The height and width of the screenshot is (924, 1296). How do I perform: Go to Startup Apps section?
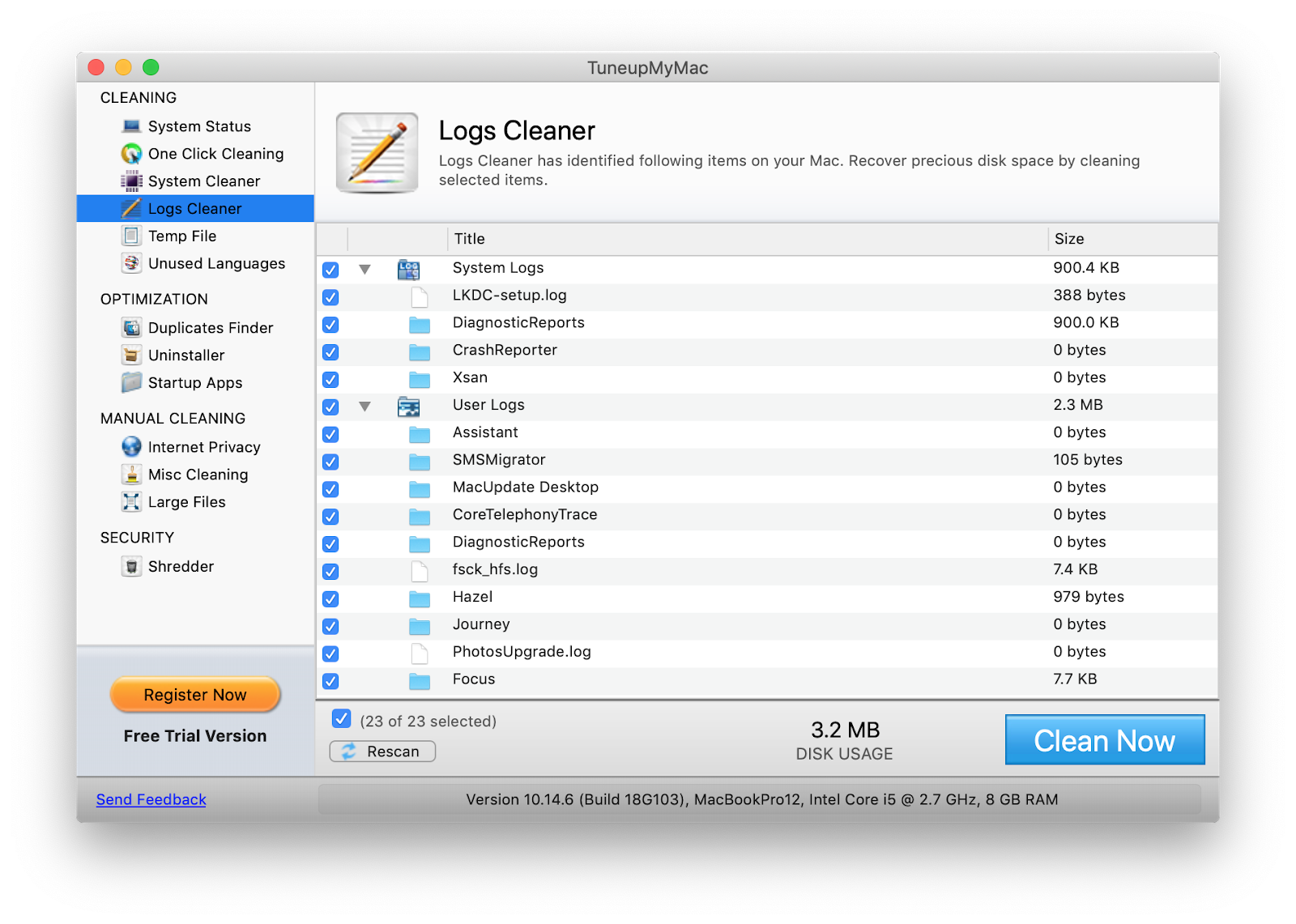195,383
